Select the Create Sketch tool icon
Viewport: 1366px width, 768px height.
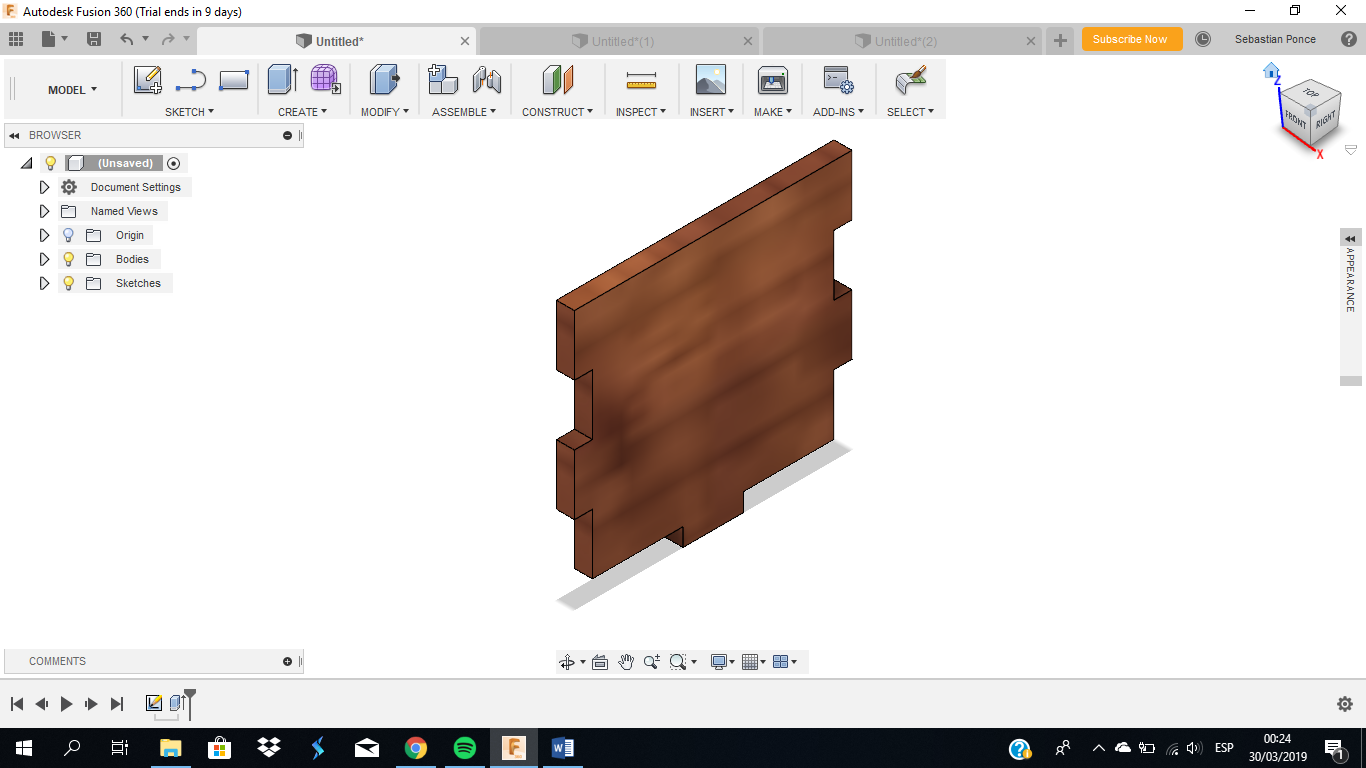pyautogui.click(x=148, y=80)
